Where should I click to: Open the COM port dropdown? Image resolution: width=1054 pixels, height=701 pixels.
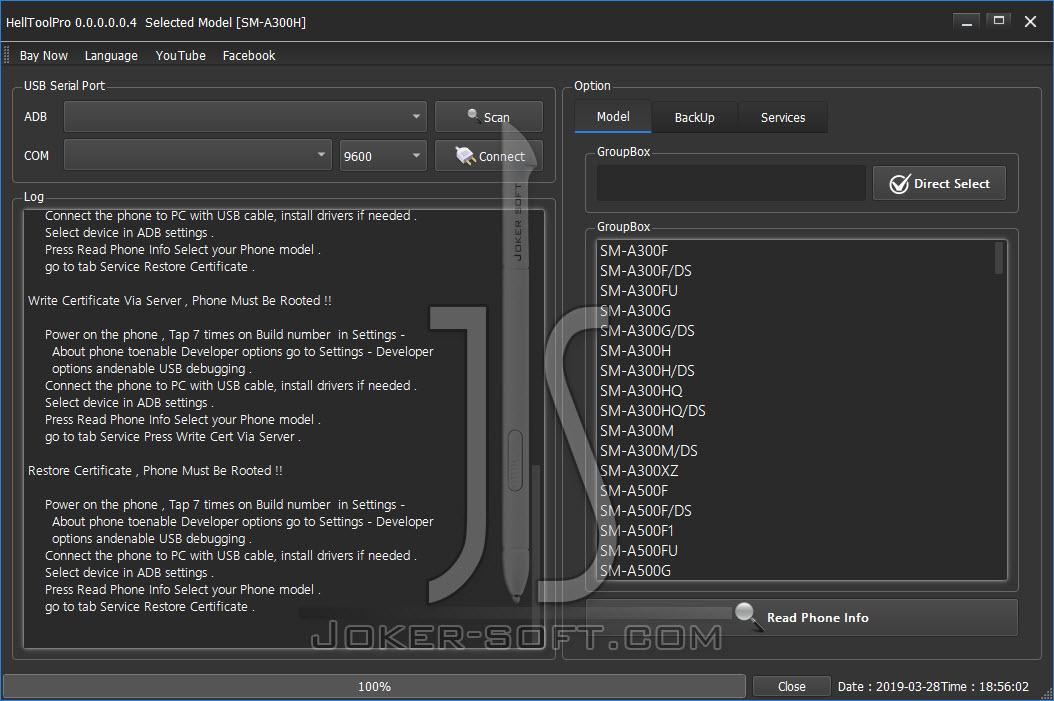pyautogui.click(x=198, y=155)
